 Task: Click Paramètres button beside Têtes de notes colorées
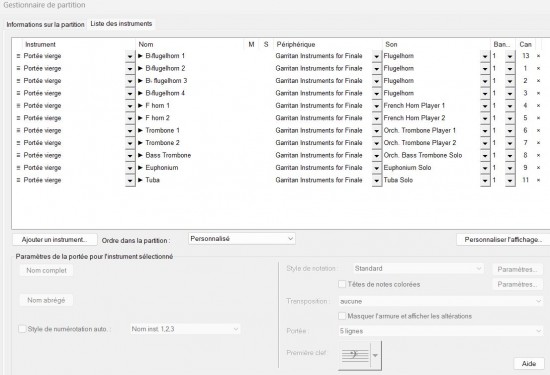517,284
